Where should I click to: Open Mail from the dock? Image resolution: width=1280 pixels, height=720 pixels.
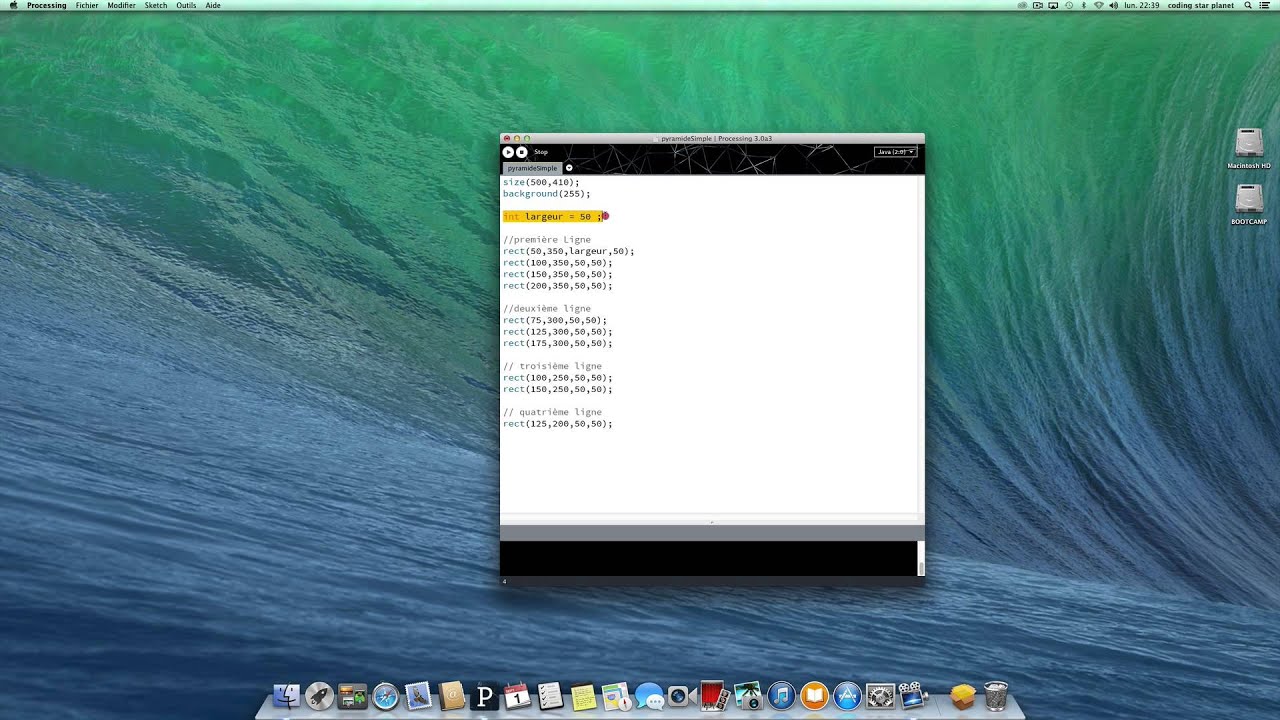point(418,696)
